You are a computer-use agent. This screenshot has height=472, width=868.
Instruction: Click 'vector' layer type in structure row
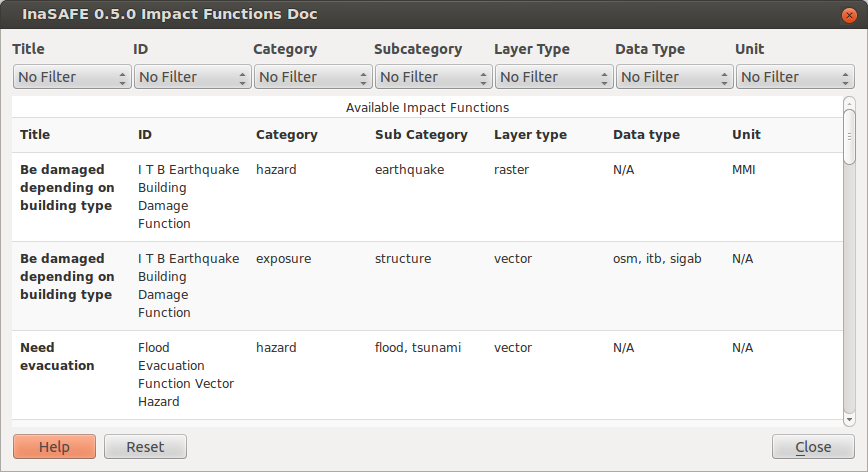pos(513,258)
